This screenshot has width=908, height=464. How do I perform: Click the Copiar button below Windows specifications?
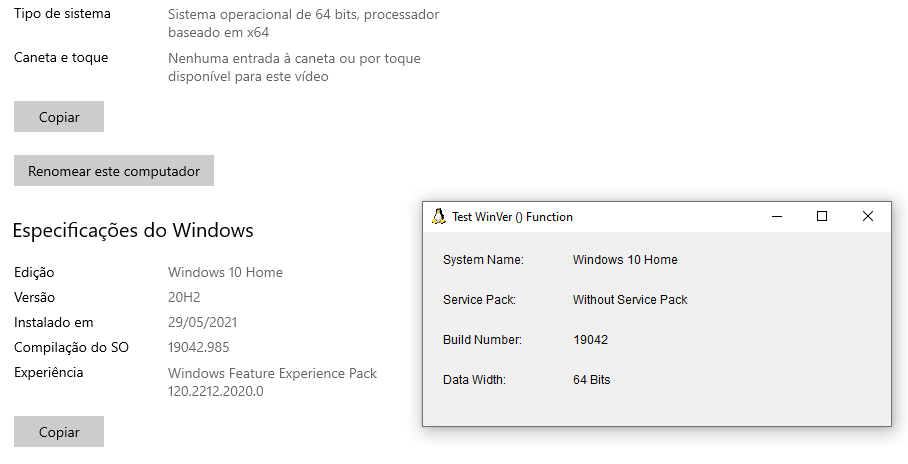59,432
